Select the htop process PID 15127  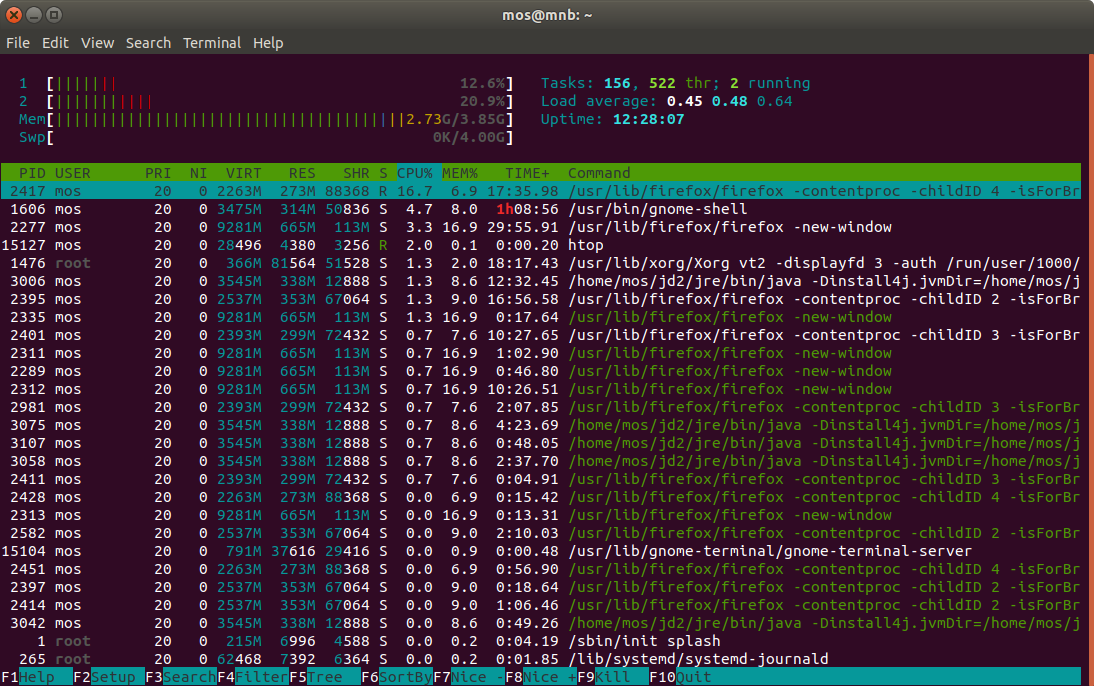(x=541, y=246)
